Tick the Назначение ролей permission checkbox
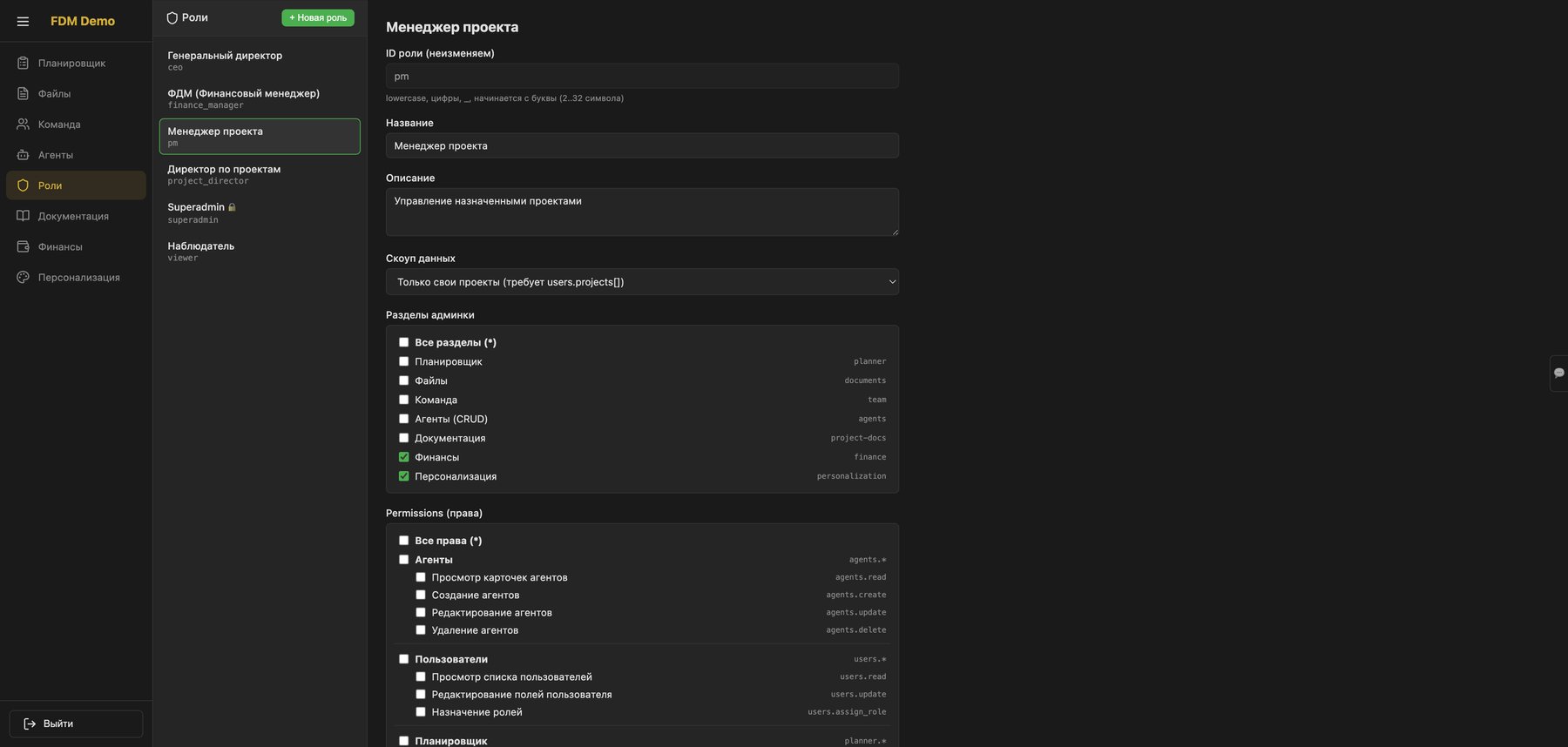This screenshot has height=747, width=1568. [421, 711]
